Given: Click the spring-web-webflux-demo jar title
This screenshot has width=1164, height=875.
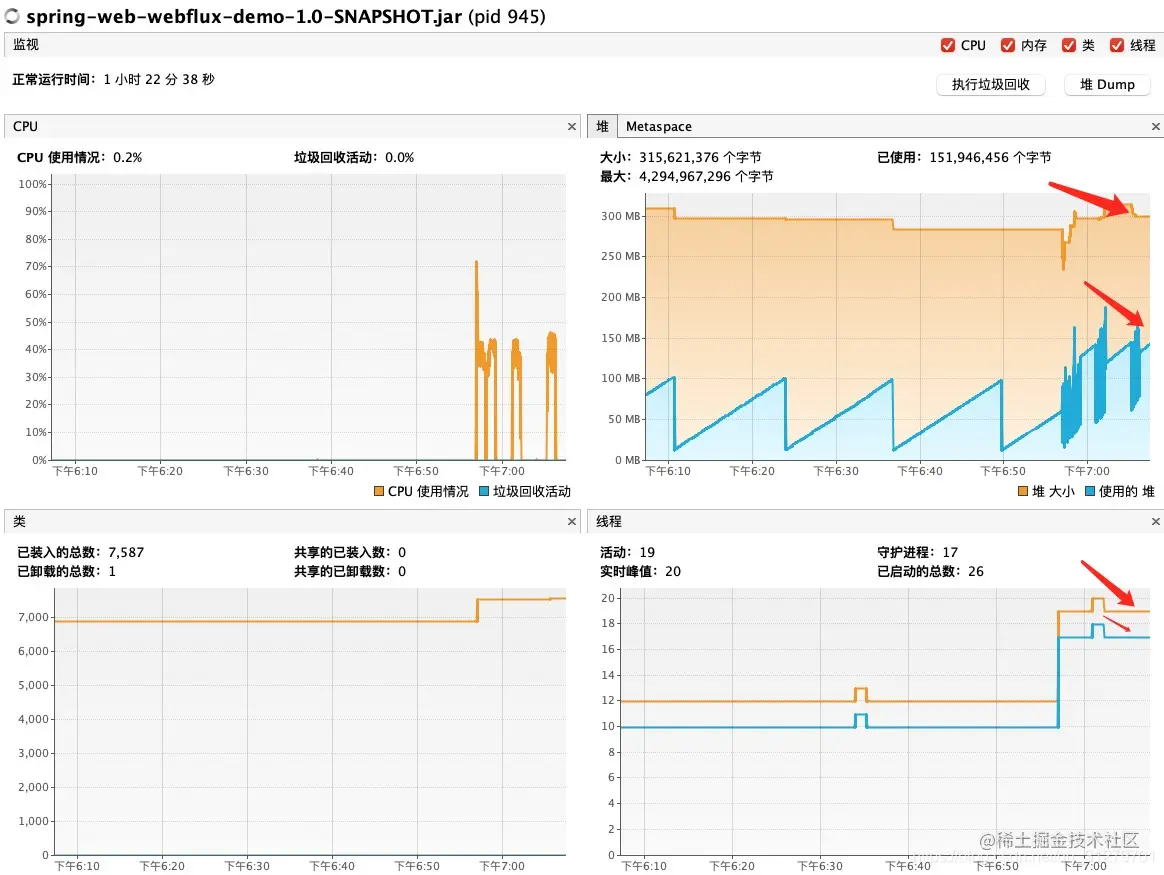Looking at the screenshot, I should 244,16.
